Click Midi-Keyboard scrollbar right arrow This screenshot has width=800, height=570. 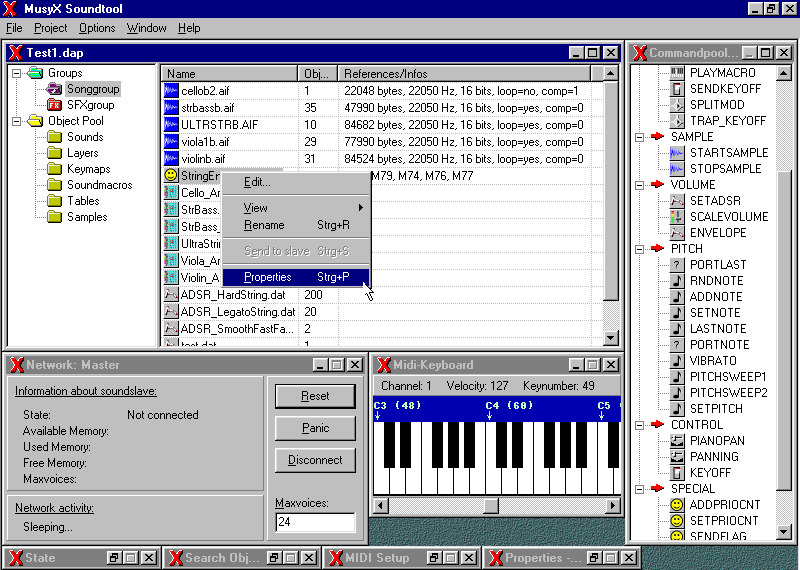[x=613, y=506]
